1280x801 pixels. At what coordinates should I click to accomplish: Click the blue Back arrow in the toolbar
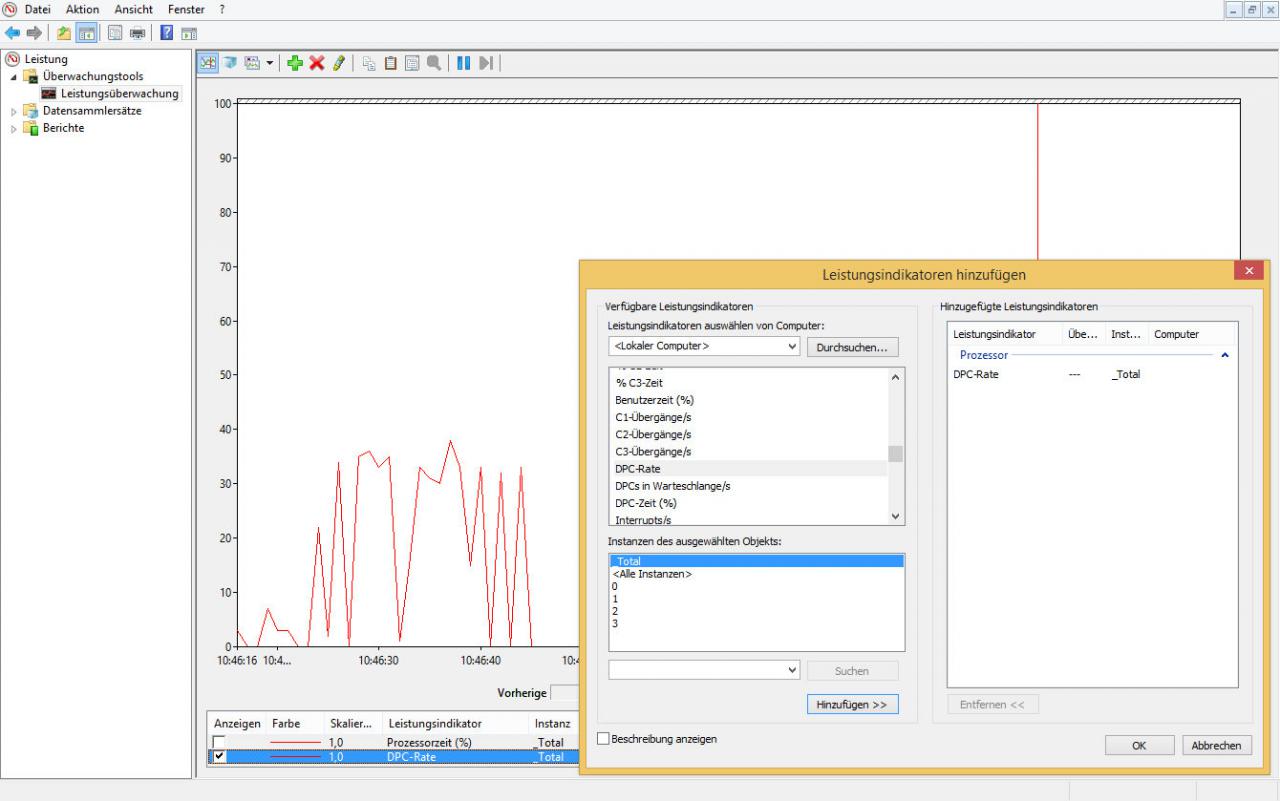pos(12,33)
